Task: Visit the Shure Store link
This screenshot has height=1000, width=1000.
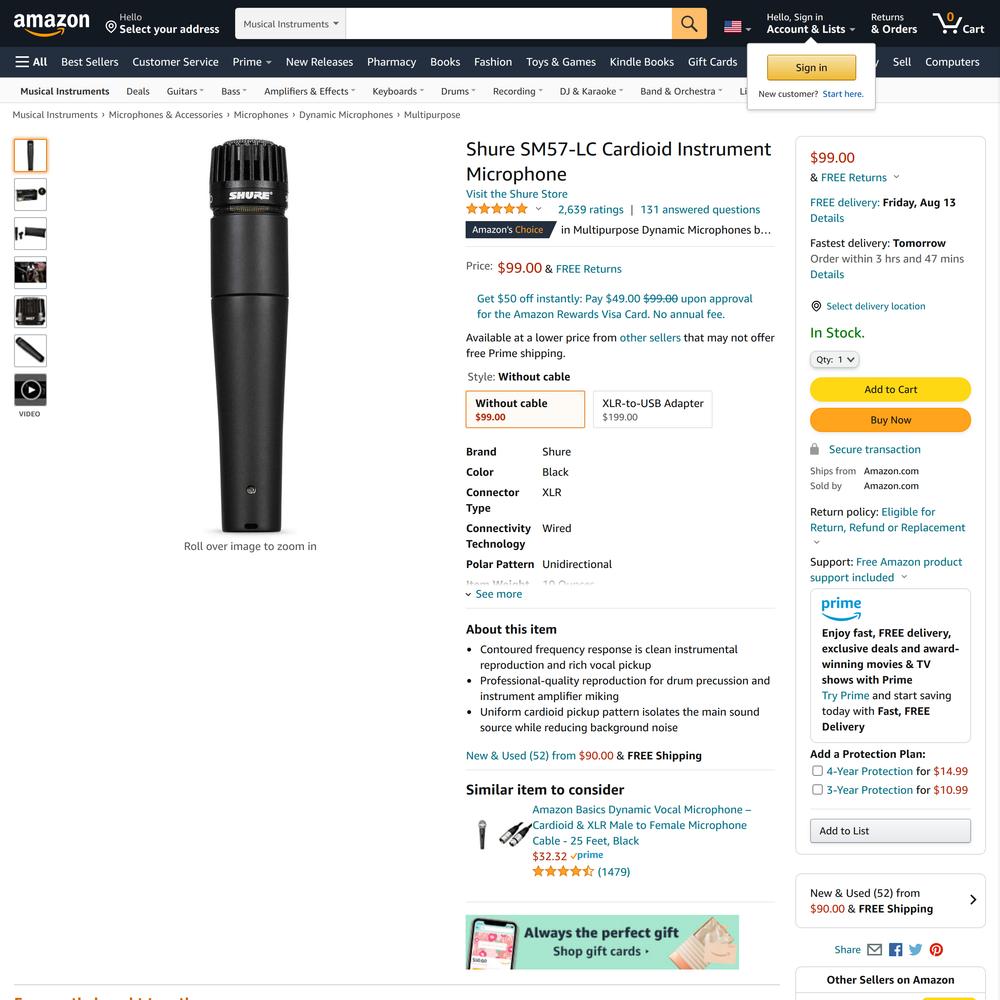Action: (x=516, y=194)
